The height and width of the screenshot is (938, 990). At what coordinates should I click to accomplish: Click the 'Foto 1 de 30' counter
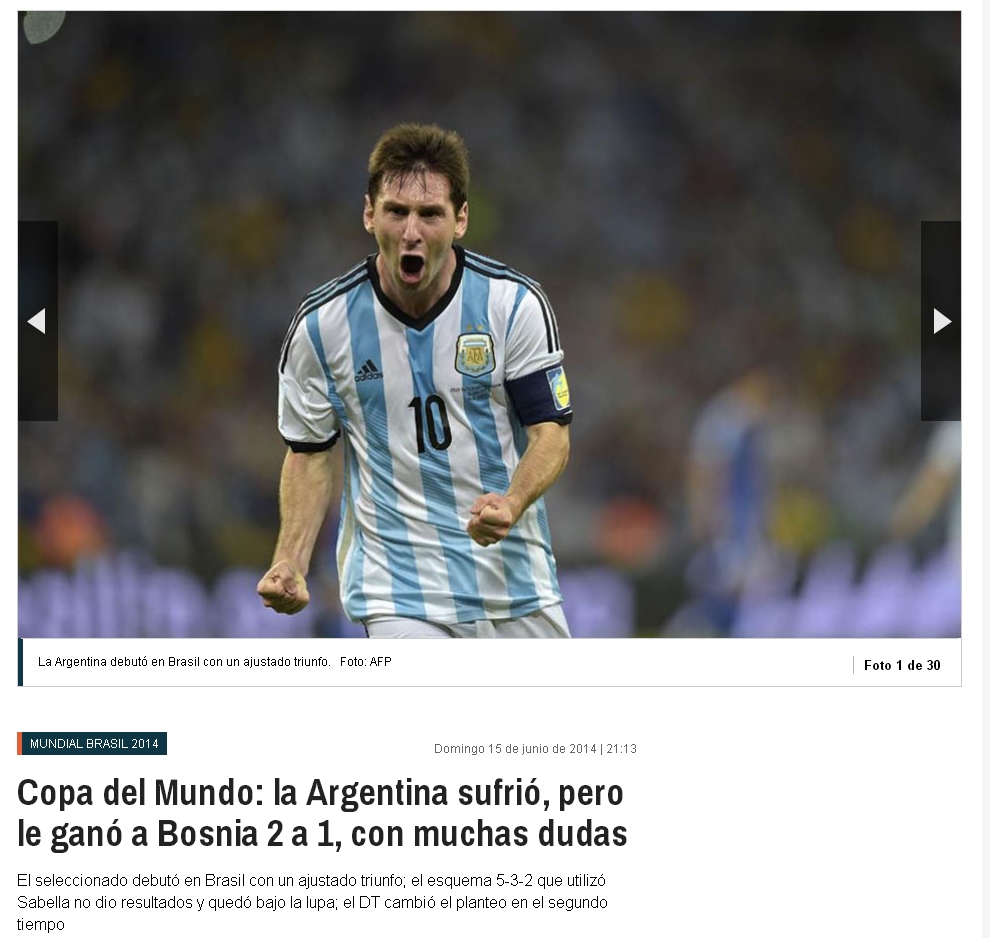pos(902,665)
